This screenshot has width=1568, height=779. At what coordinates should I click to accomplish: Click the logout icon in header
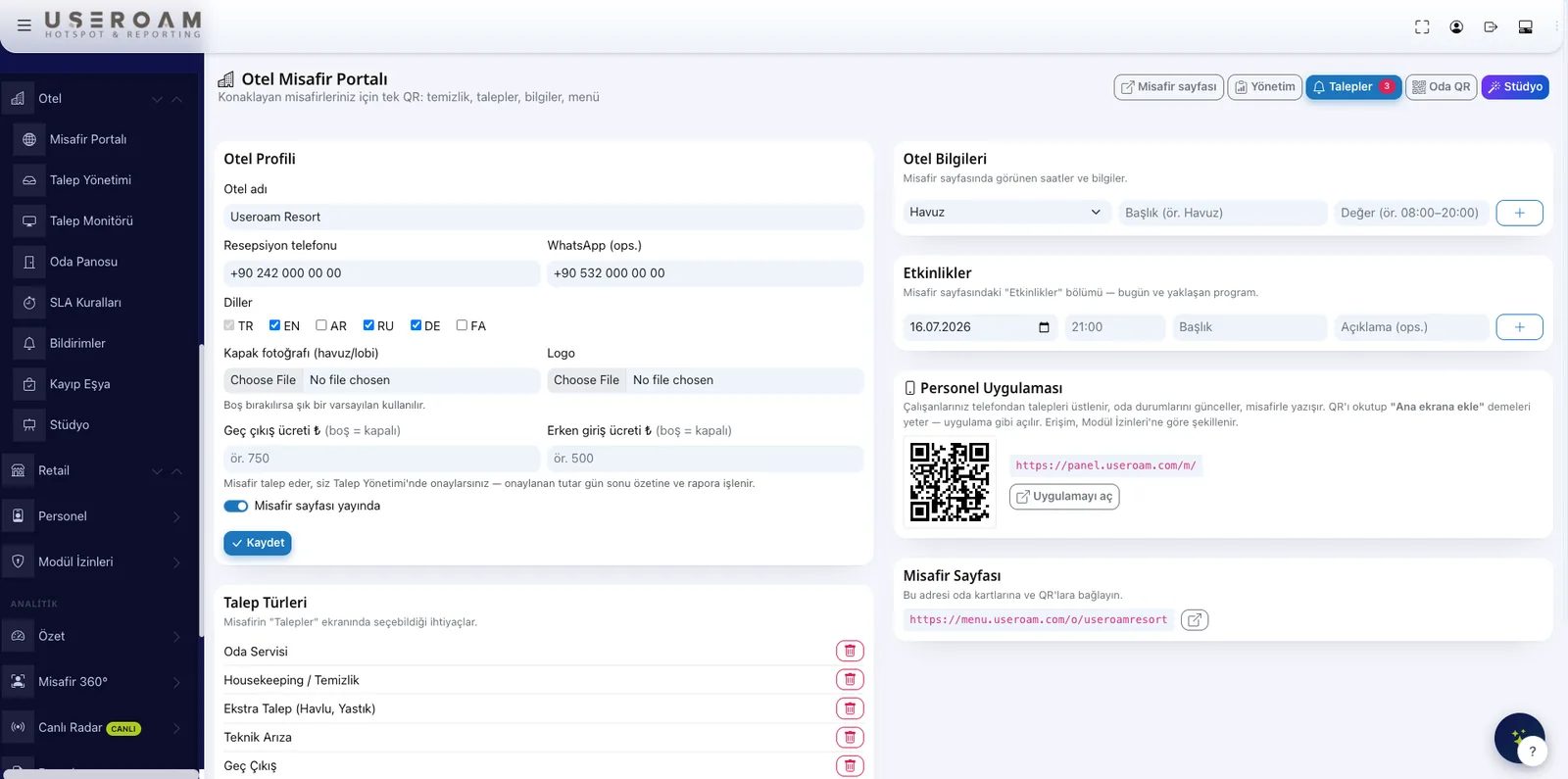point(1491,27)
